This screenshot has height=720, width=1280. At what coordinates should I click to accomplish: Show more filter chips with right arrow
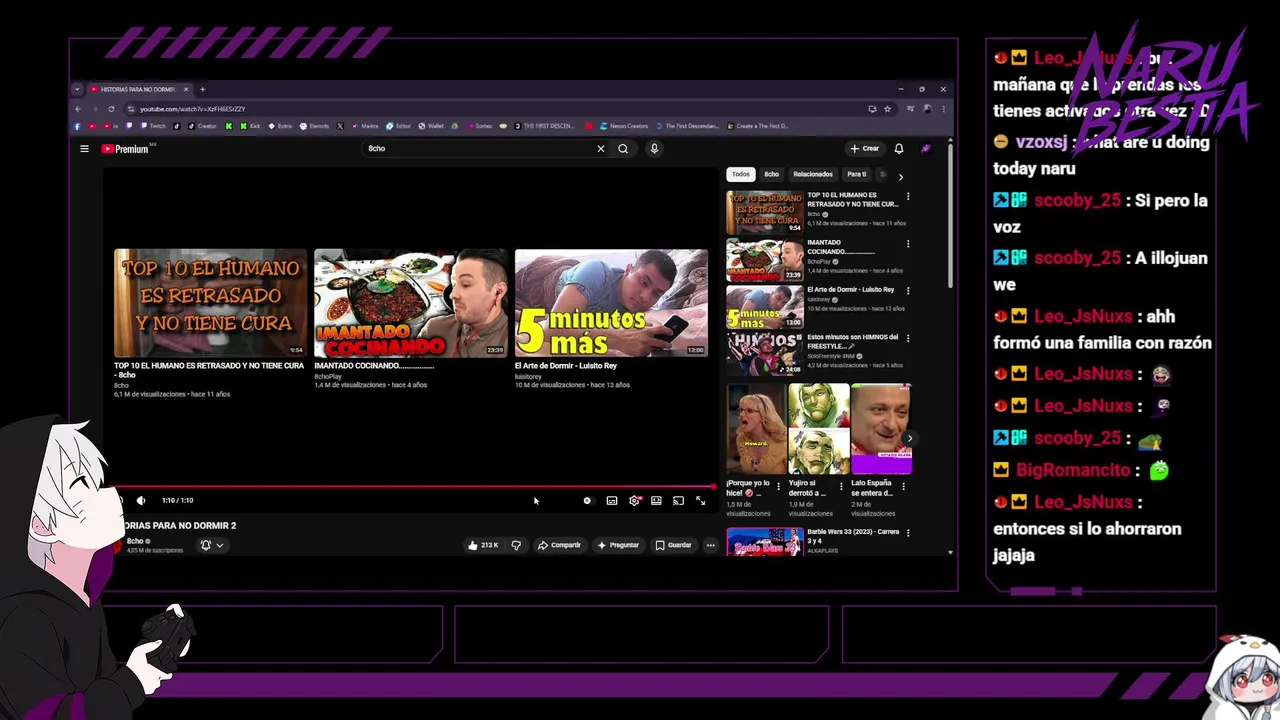(x=900, y=176)
